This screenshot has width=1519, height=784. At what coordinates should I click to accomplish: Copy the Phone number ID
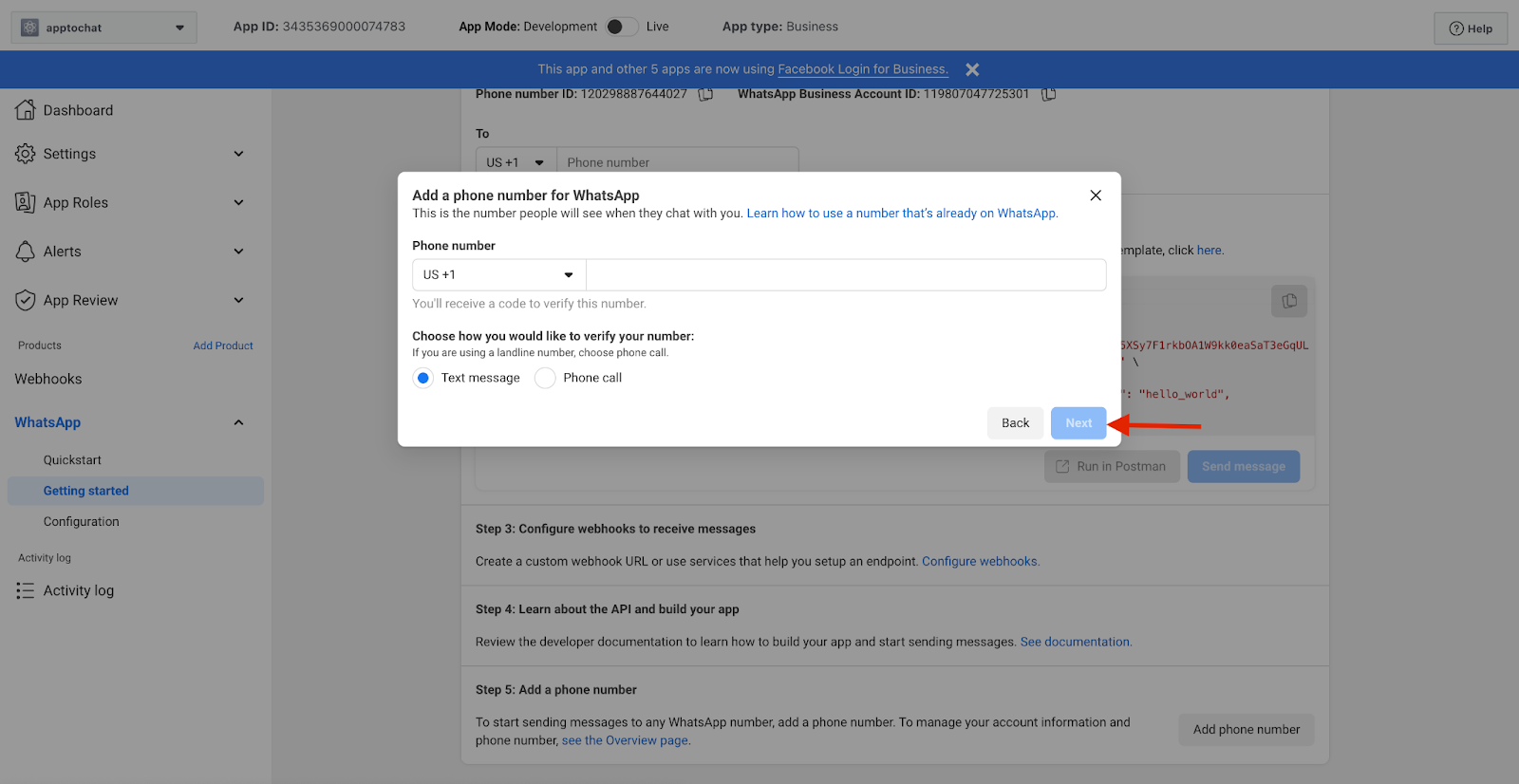[x=705, y=94]
